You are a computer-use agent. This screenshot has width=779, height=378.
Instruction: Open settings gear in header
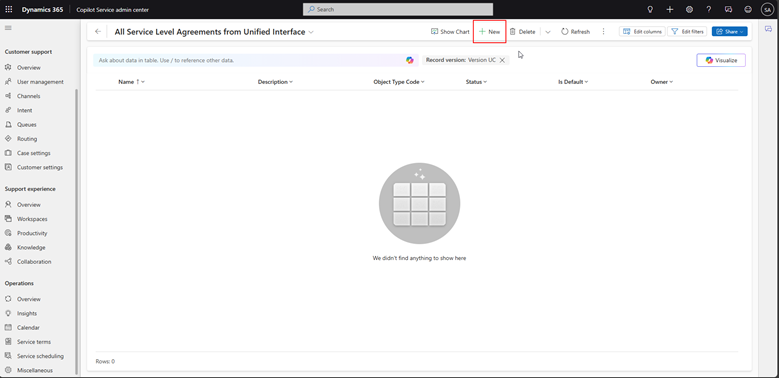(689, 9)
